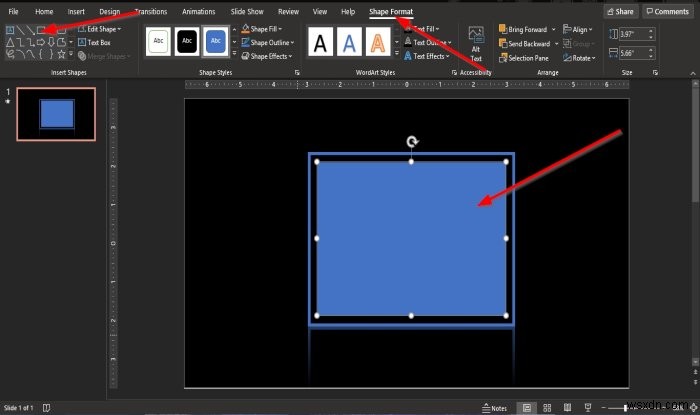This screenshot has height=415, width=700.
Task: Click the Share button
Action: [x=621, y=12]
